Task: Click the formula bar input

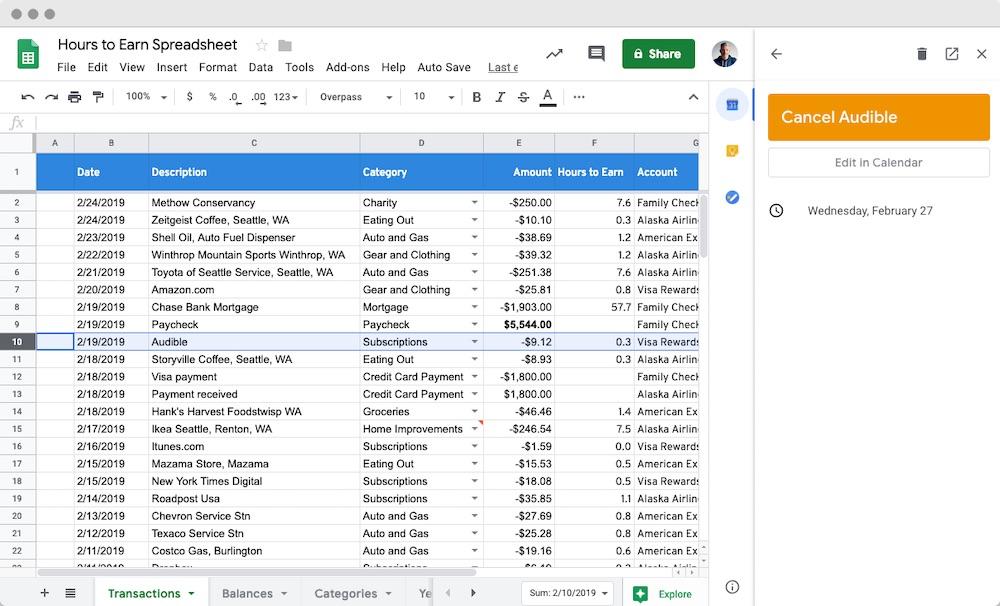Action: (371, 122)
